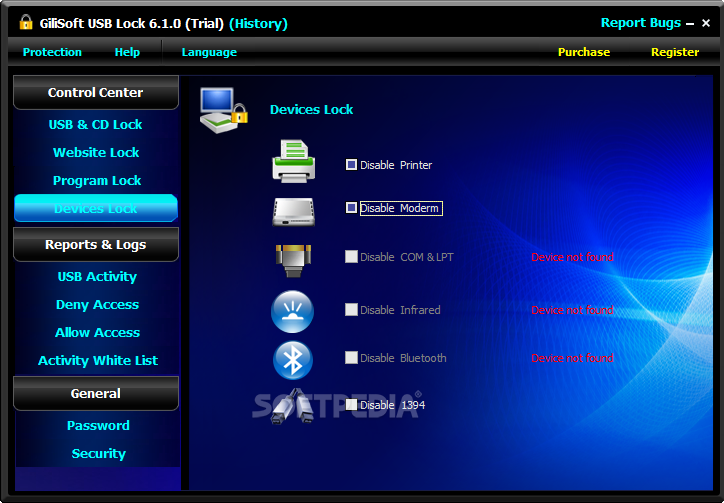Open Allow Access log
The image size is (724, 503).
97,333
